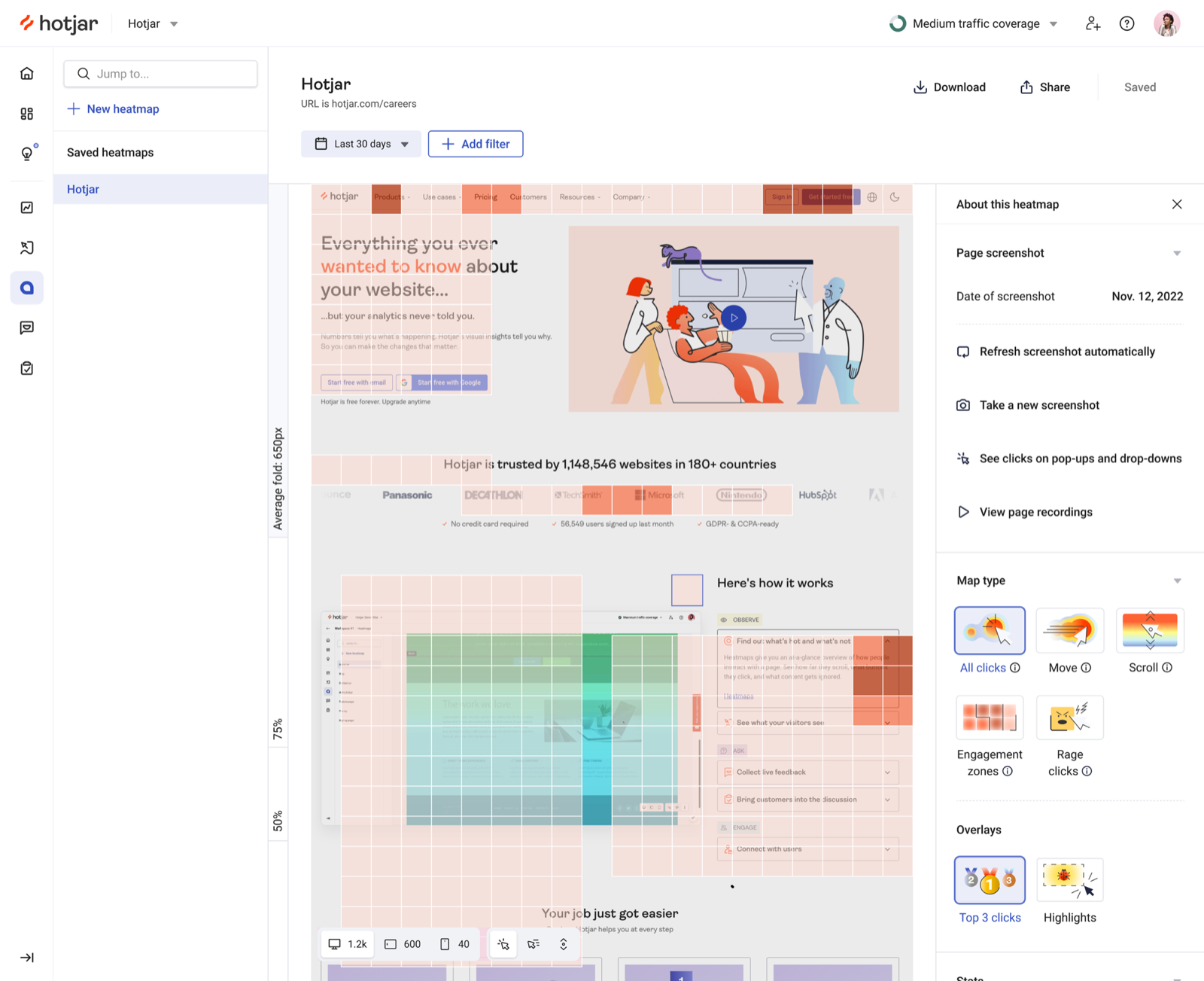Screen dimensions: 1204x981
Task: Click the info icon next to Move
Action: 1086,668
